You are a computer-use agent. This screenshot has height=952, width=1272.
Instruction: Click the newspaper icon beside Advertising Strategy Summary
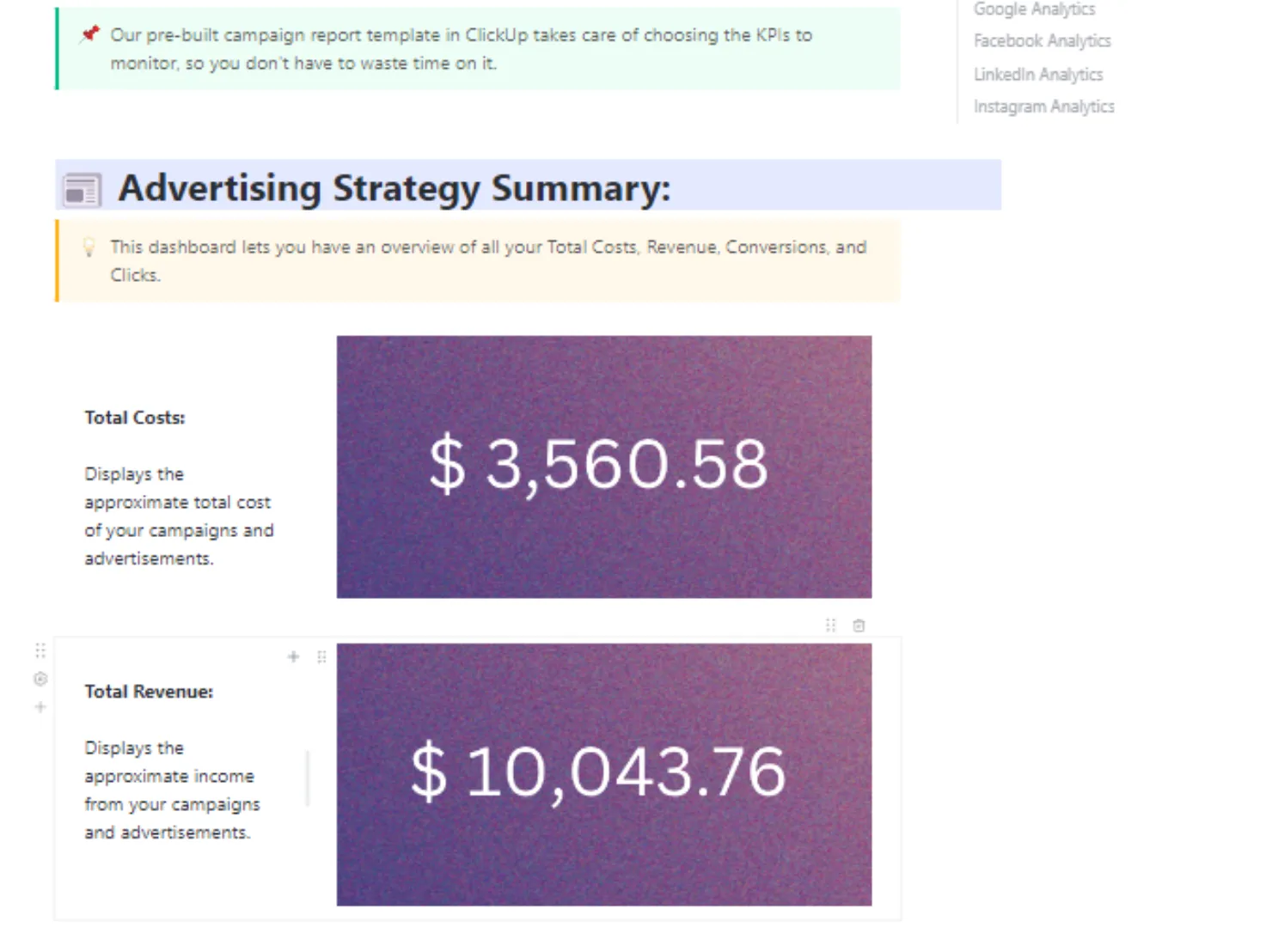click(x=83, y=190)
